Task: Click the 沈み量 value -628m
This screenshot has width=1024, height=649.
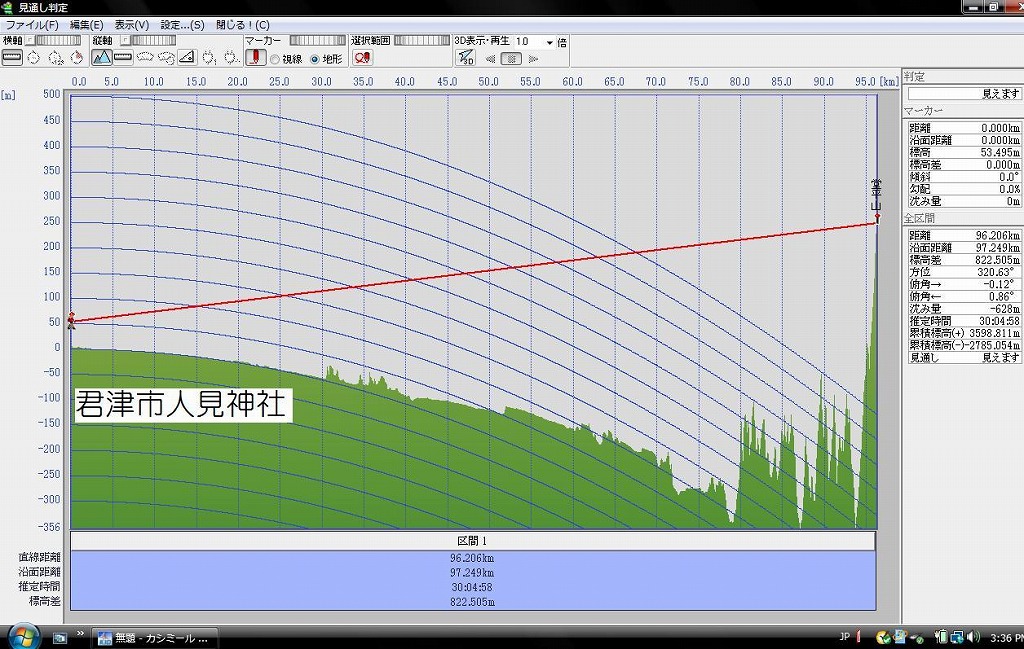Action: click(1004, 308)
